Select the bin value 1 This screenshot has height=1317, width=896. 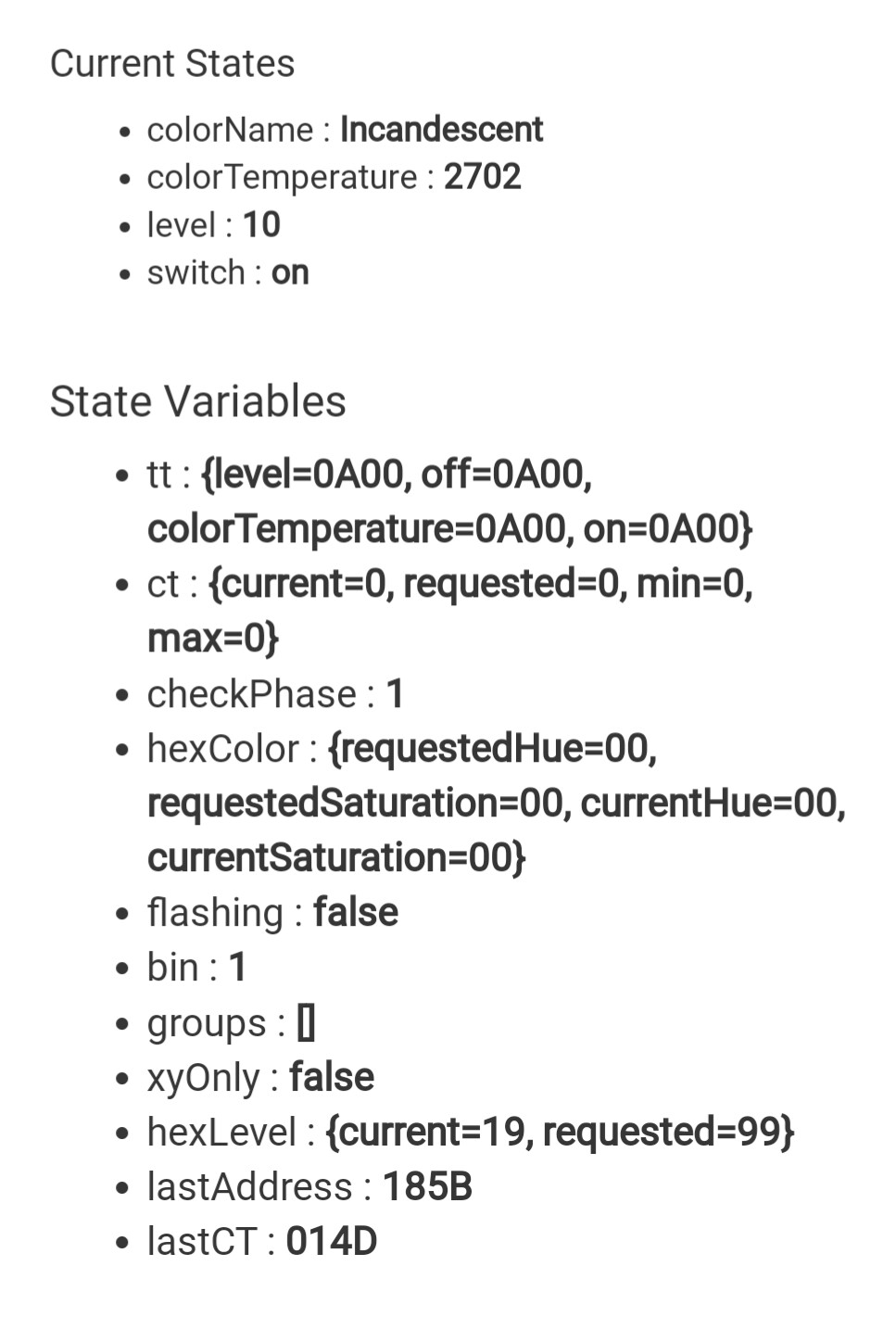click(x=238, y=968)
